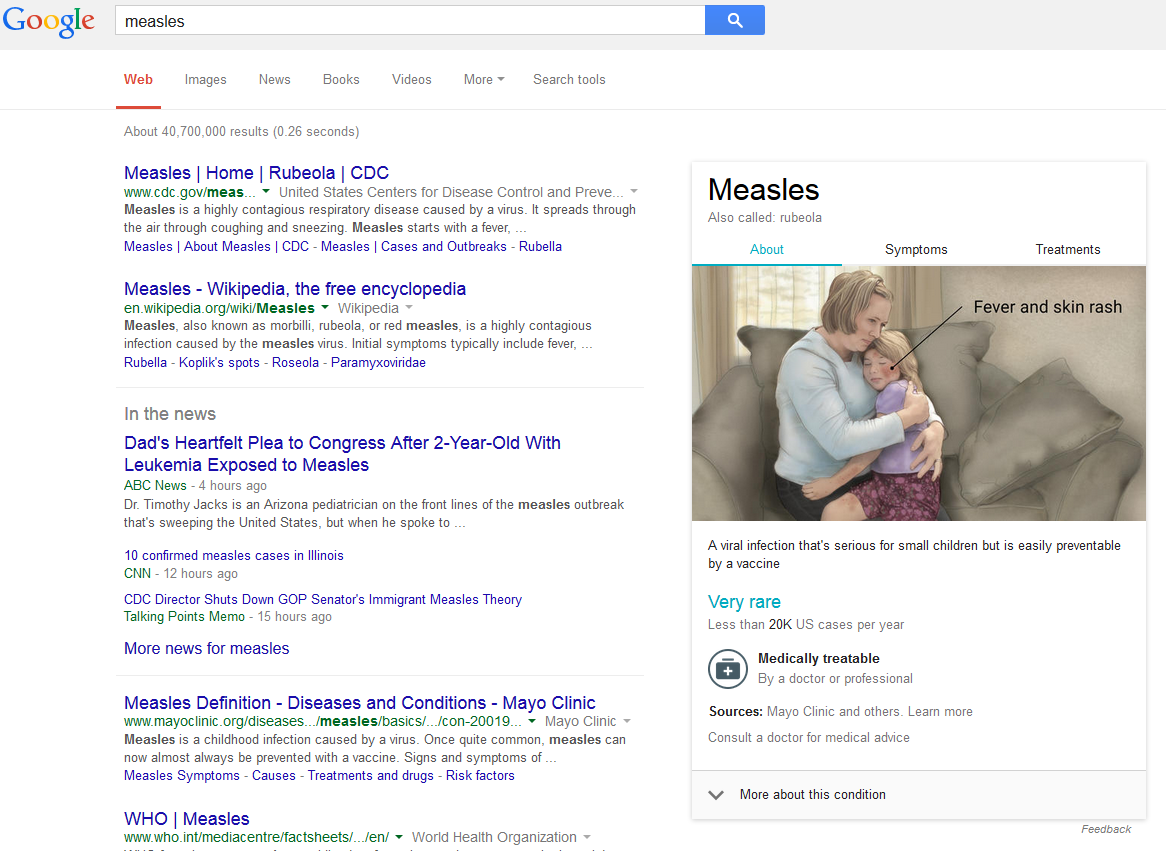The width and height of the screenshot is (1166, 851).
Task: Click the Google logo
Action: pos(49,22)
